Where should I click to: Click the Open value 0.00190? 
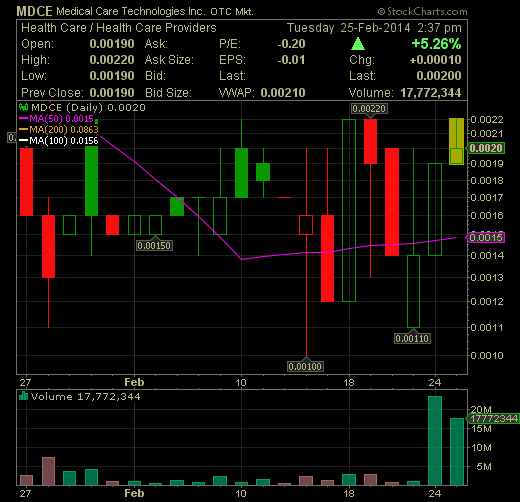[112, 44]
